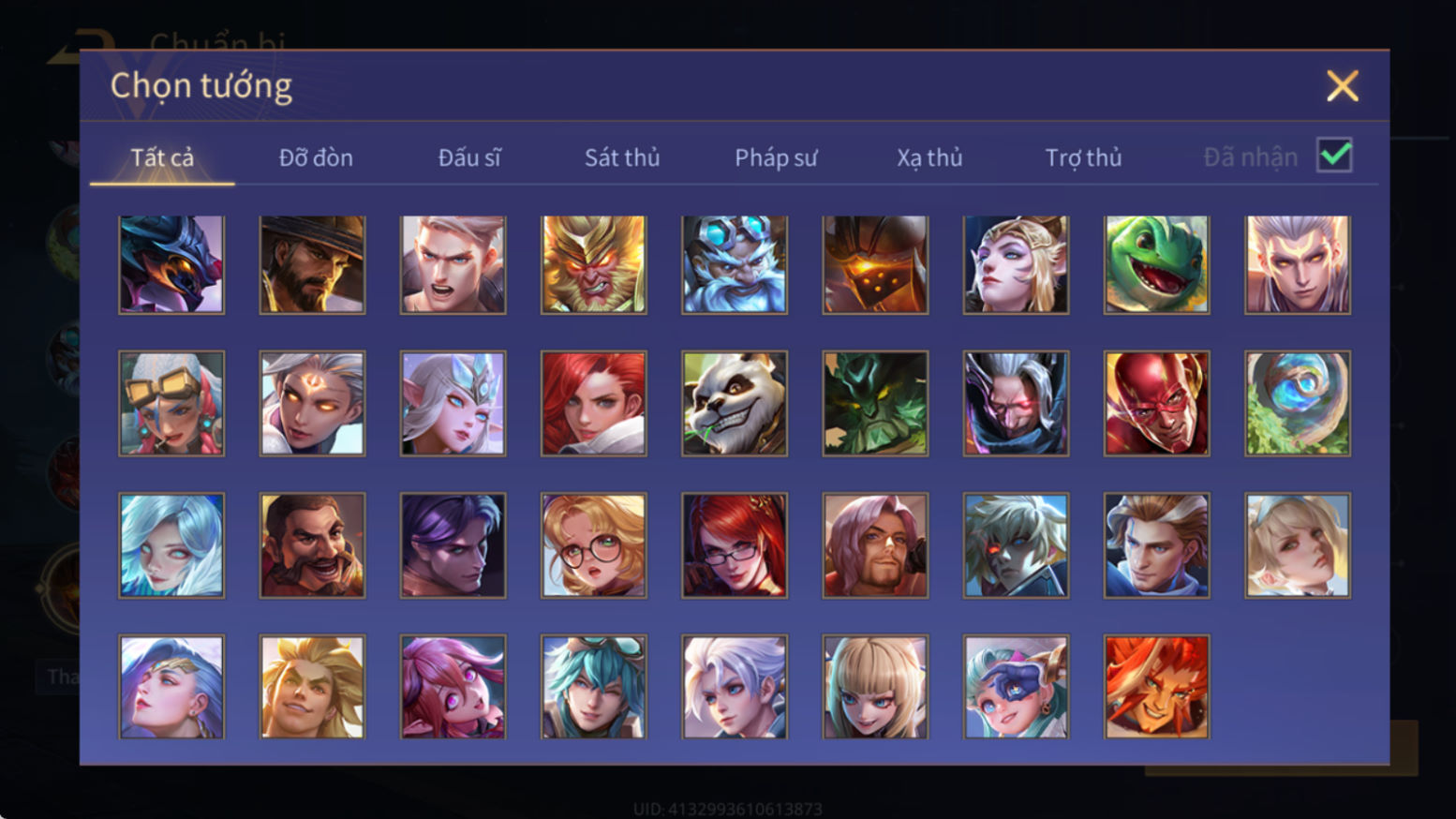Select the orange fiery lion-faced hero

[x=1156, y=687]
